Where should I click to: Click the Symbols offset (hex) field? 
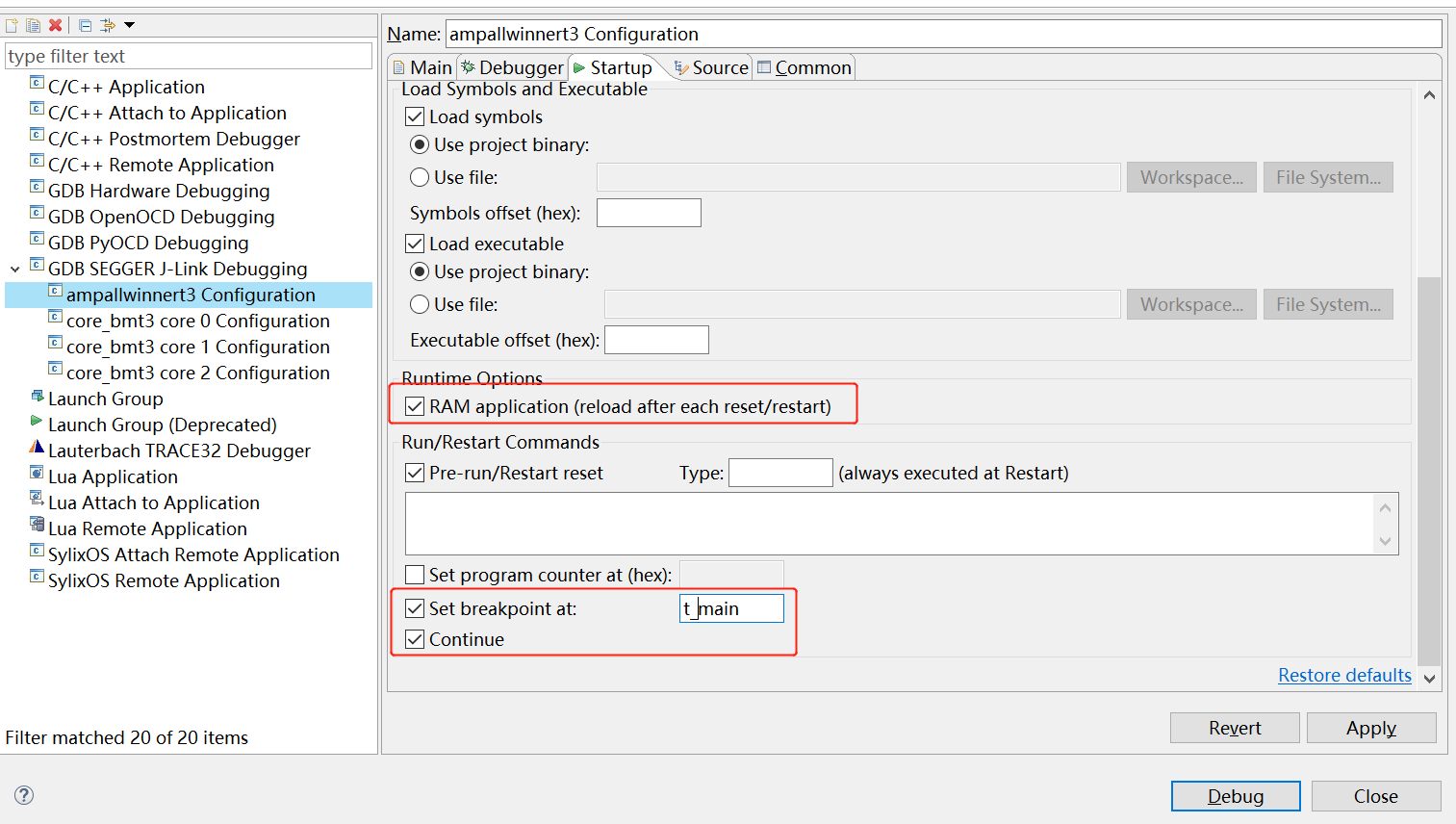point(649,213)
